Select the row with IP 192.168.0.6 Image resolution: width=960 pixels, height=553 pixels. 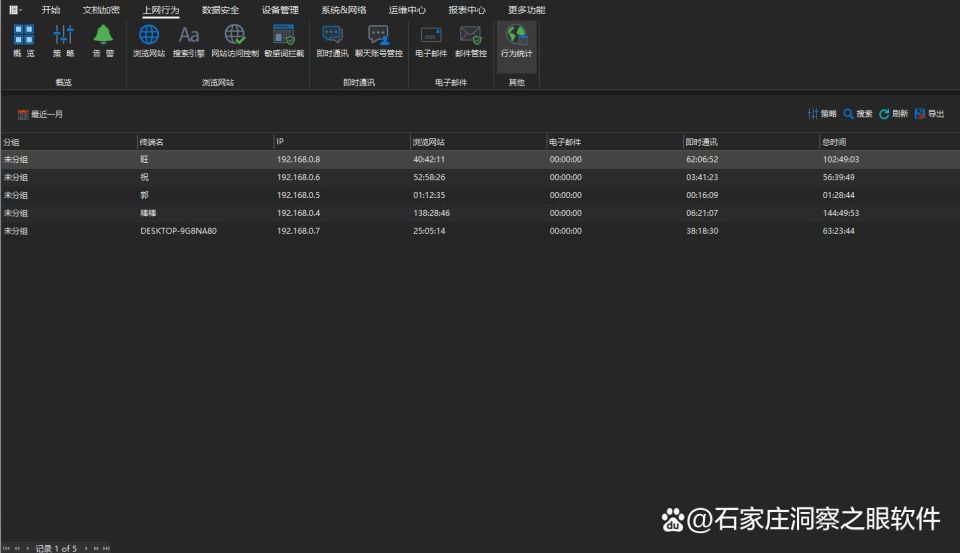[x=480, y=177]
